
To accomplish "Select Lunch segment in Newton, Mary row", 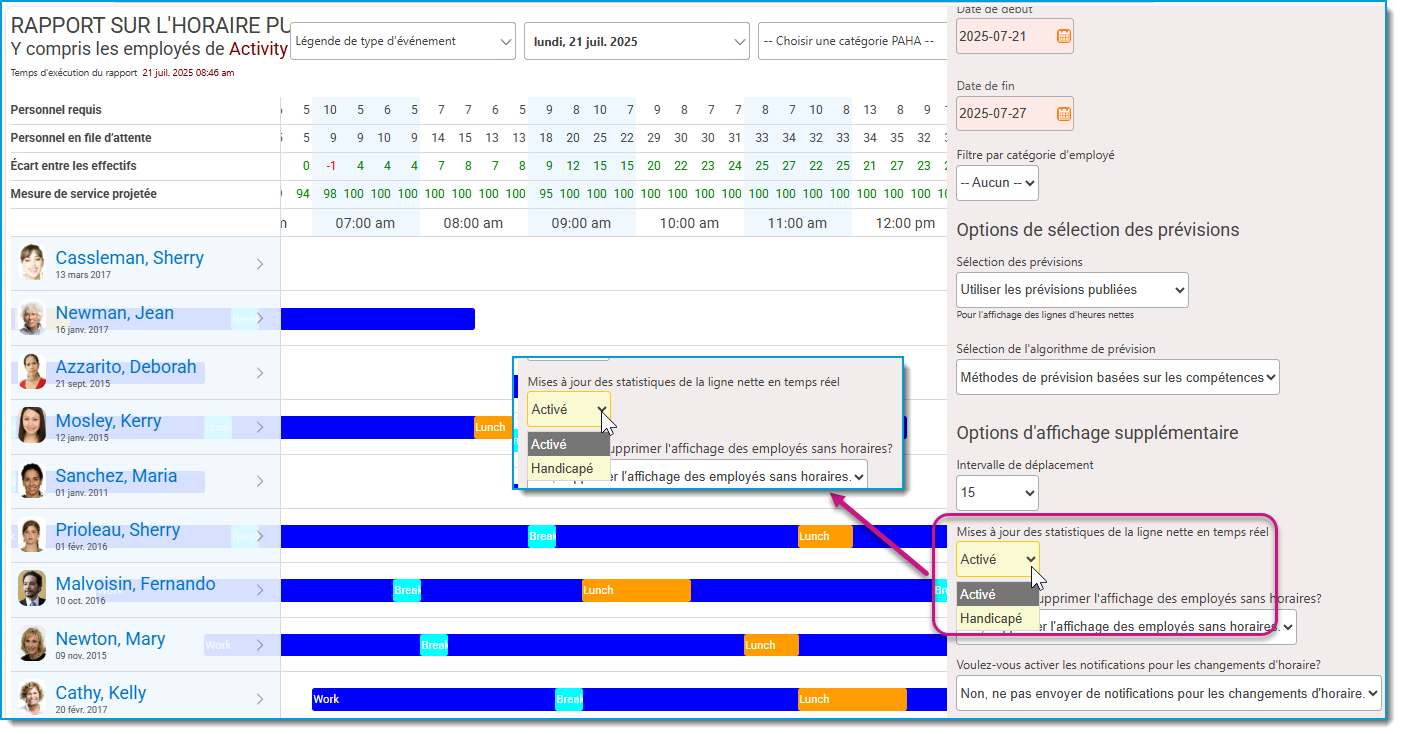I will point(771,645).
